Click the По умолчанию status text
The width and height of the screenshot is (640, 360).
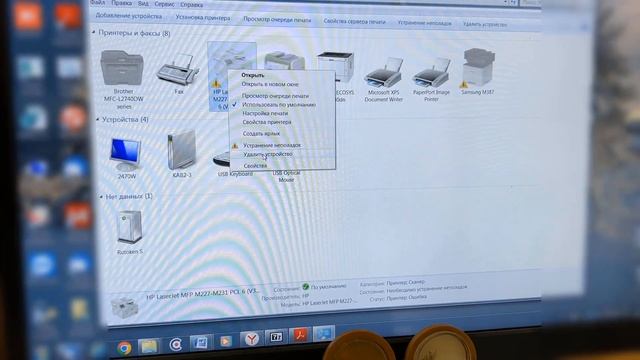coord(329,287)
